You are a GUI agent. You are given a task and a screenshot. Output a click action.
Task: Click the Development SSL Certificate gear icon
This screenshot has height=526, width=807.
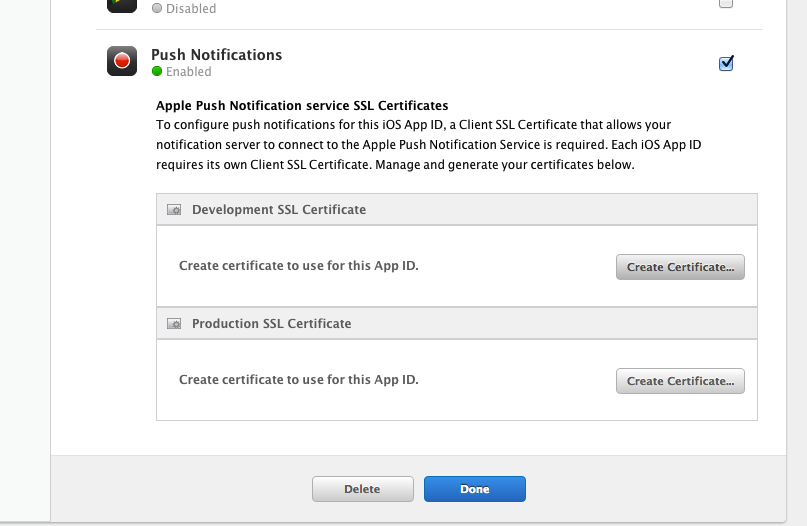(174, 209)
